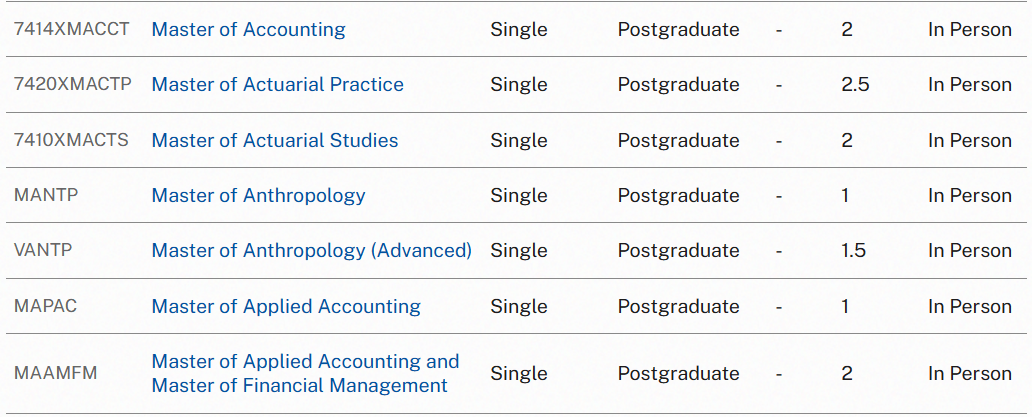The image size is (1032, 417).
Task: Click In Person in the MAAMFM row
Action: 969,373
